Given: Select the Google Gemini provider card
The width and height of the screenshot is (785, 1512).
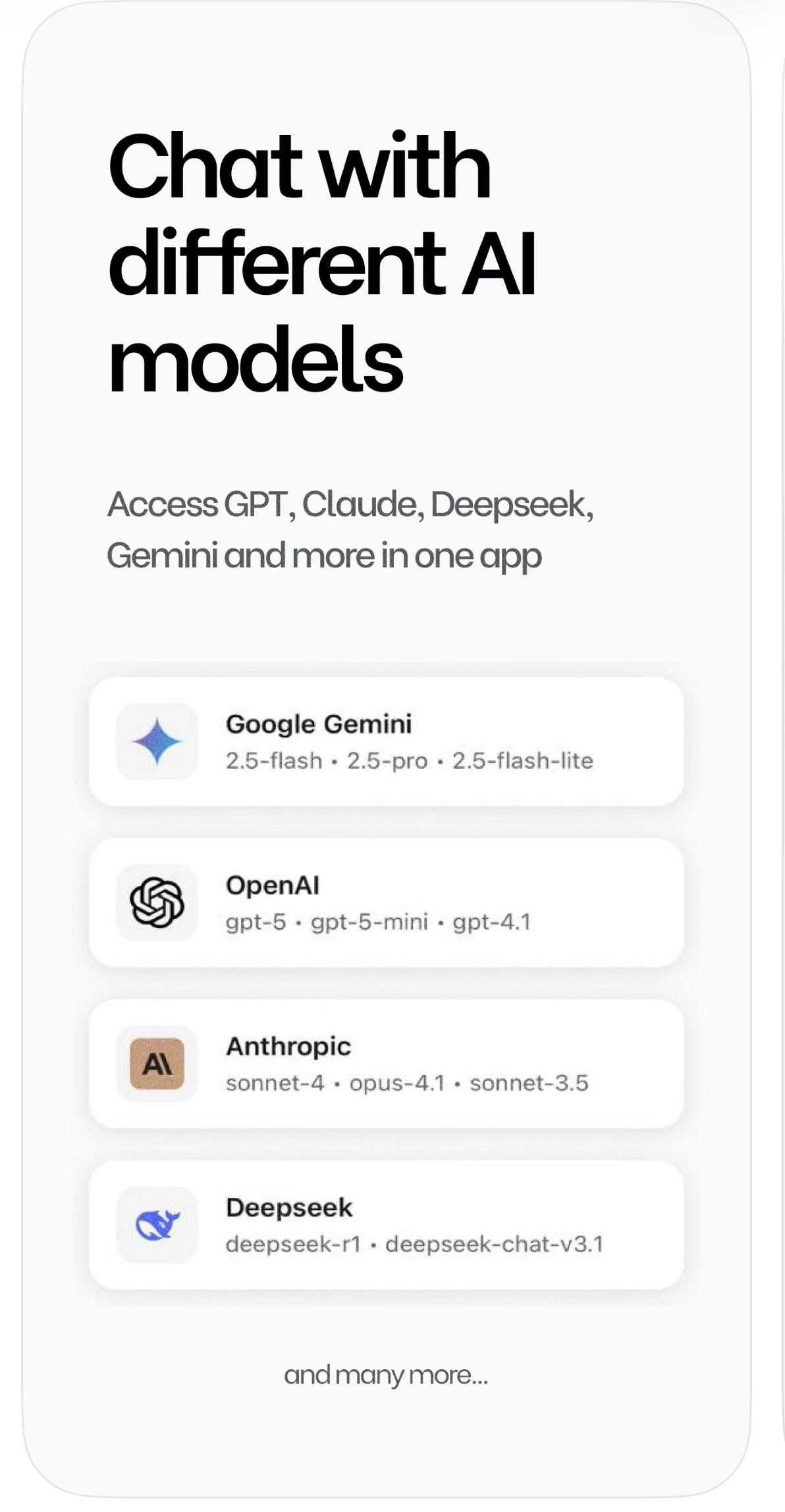Looking at the screenshot, I should [387, 741].
